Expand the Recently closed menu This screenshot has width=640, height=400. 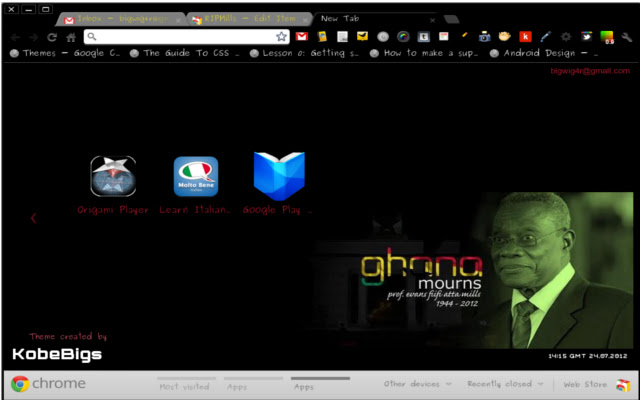[505, 384]
